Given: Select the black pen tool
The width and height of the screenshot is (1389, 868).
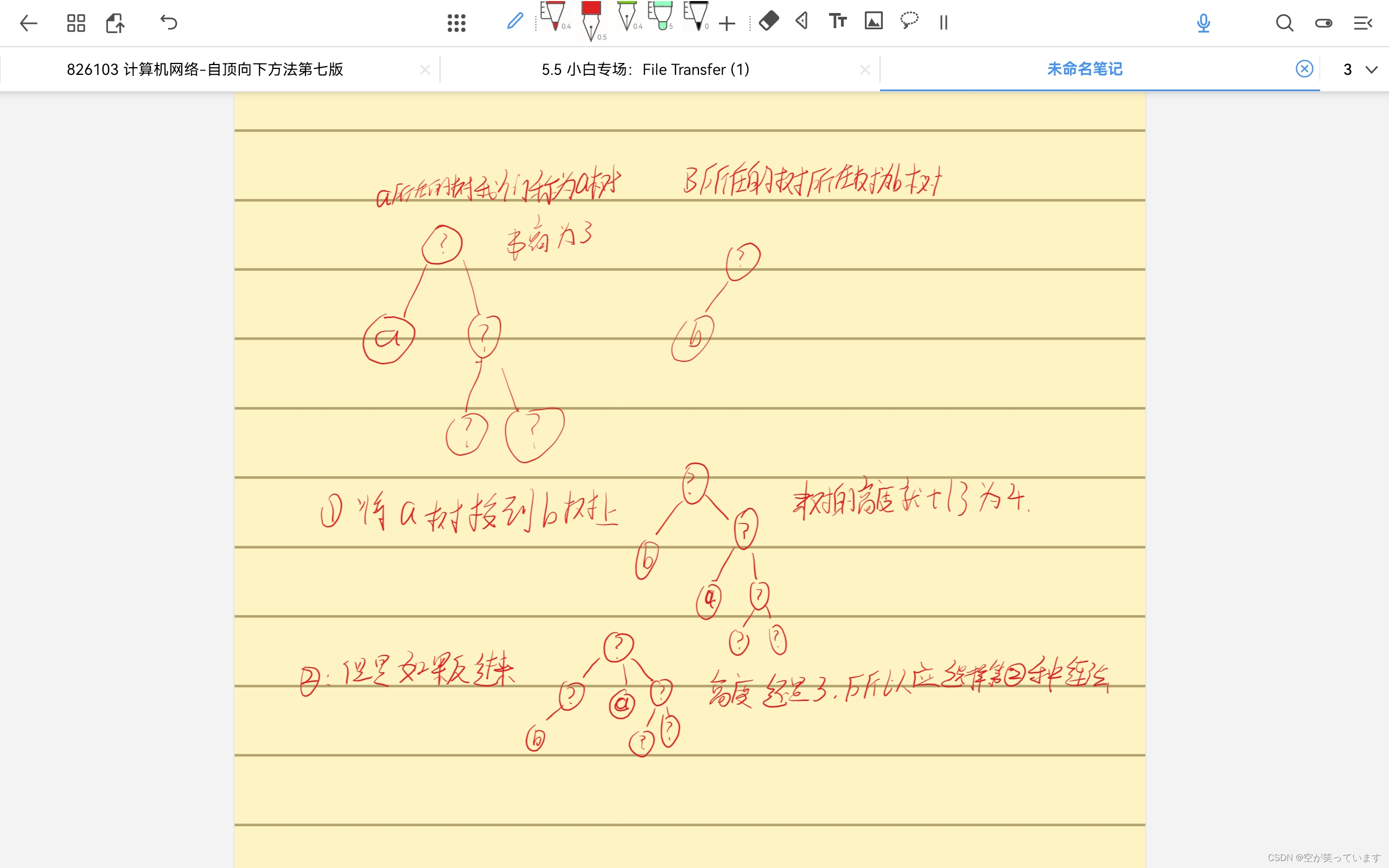Looking at the screenshot, I should tap(697, 16).
